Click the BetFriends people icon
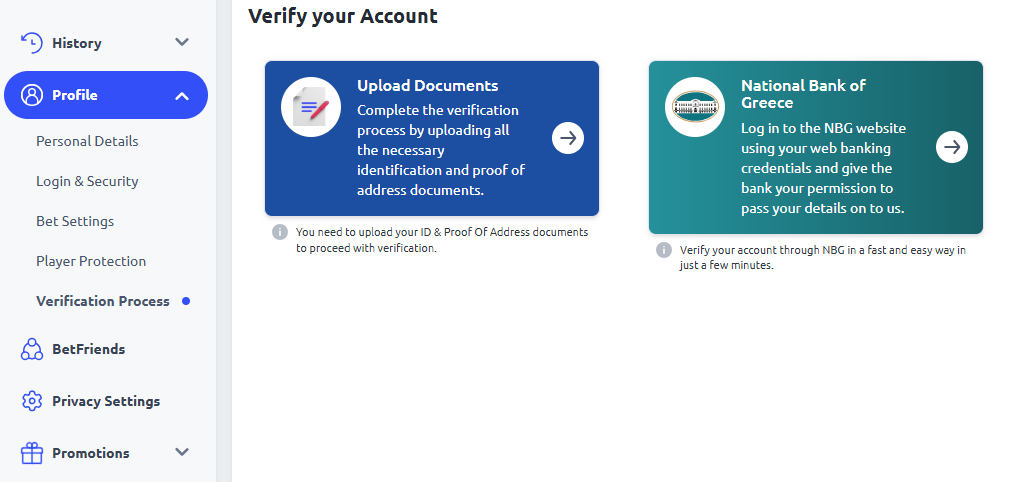The width and height of the screenshot is (1011, 482). pyautogui.click(x=32, y=349)
